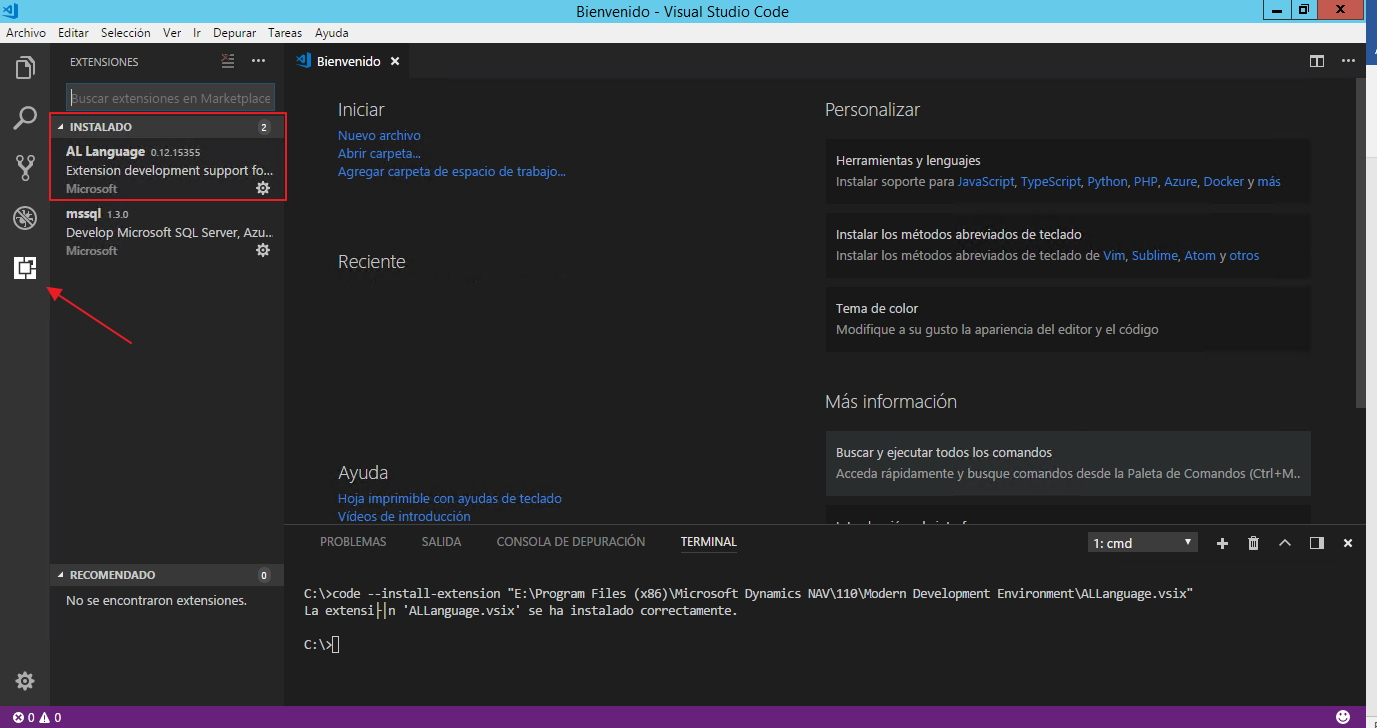The image size is (1377, 728).
Task: Switch to the PROBLEMAS panel tab
Action: tap(353, 542)
